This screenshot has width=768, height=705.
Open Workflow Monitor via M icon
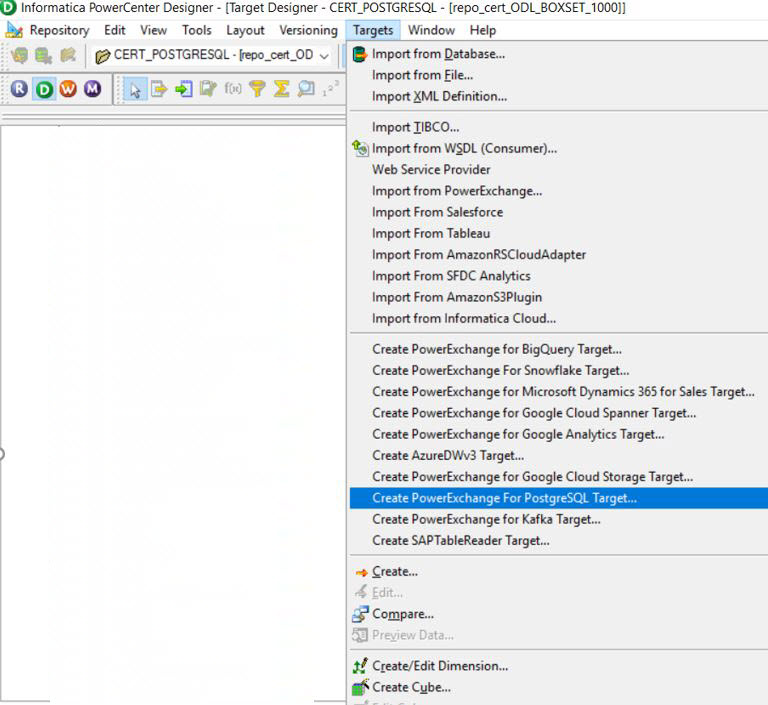[x=92, y=89]
